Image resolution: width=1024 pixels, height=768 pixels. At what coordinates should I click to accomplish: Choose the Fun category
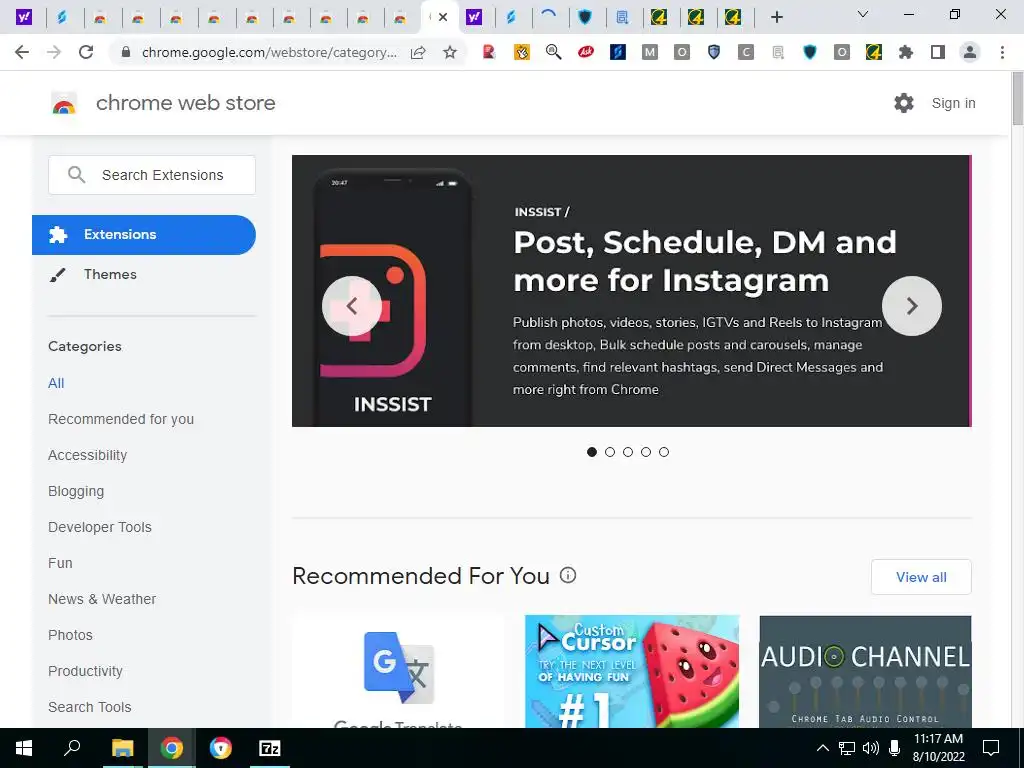pyautogui.click(x=60, y=563)
